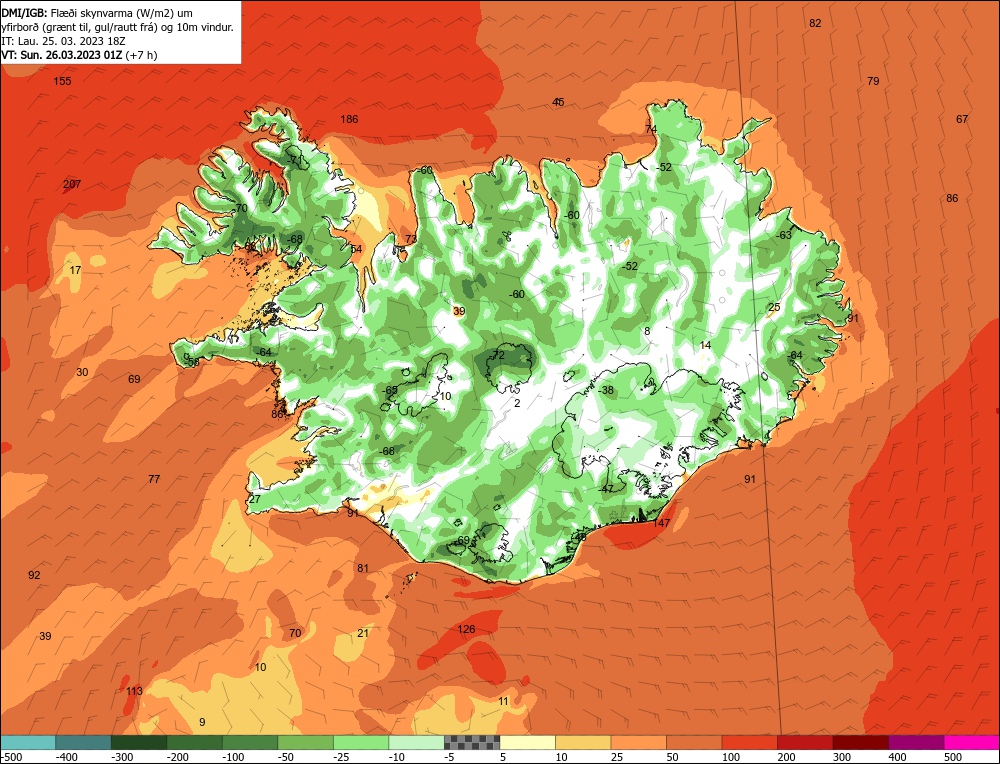Click the value 25 in eastern Iceland

(x=774, y=307)
